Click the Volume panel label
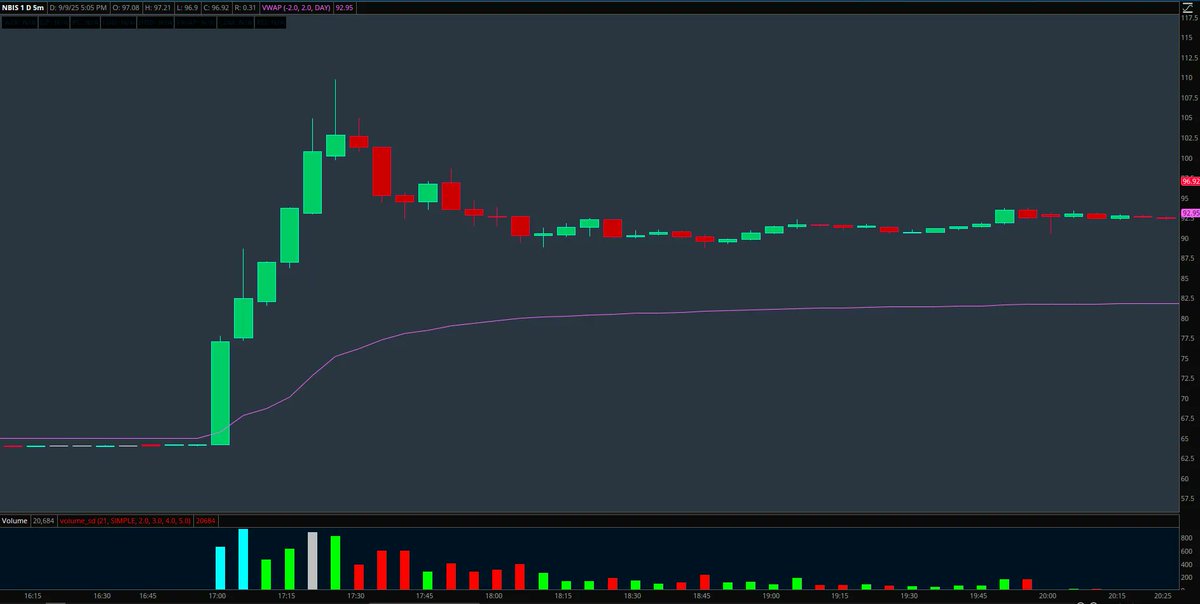The height and width of the screenshot is (604, 1200). click(15, 521)
